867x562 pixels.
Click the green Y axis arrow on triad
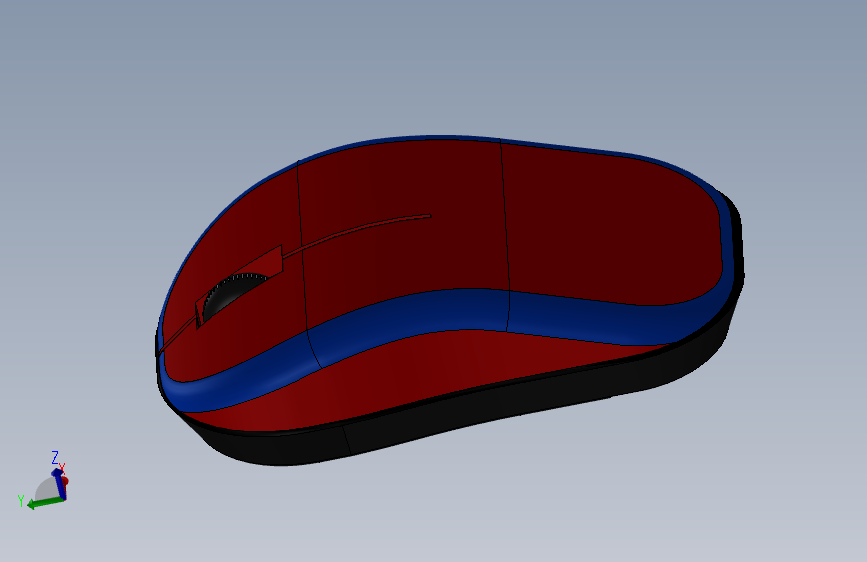click(45, 502)
